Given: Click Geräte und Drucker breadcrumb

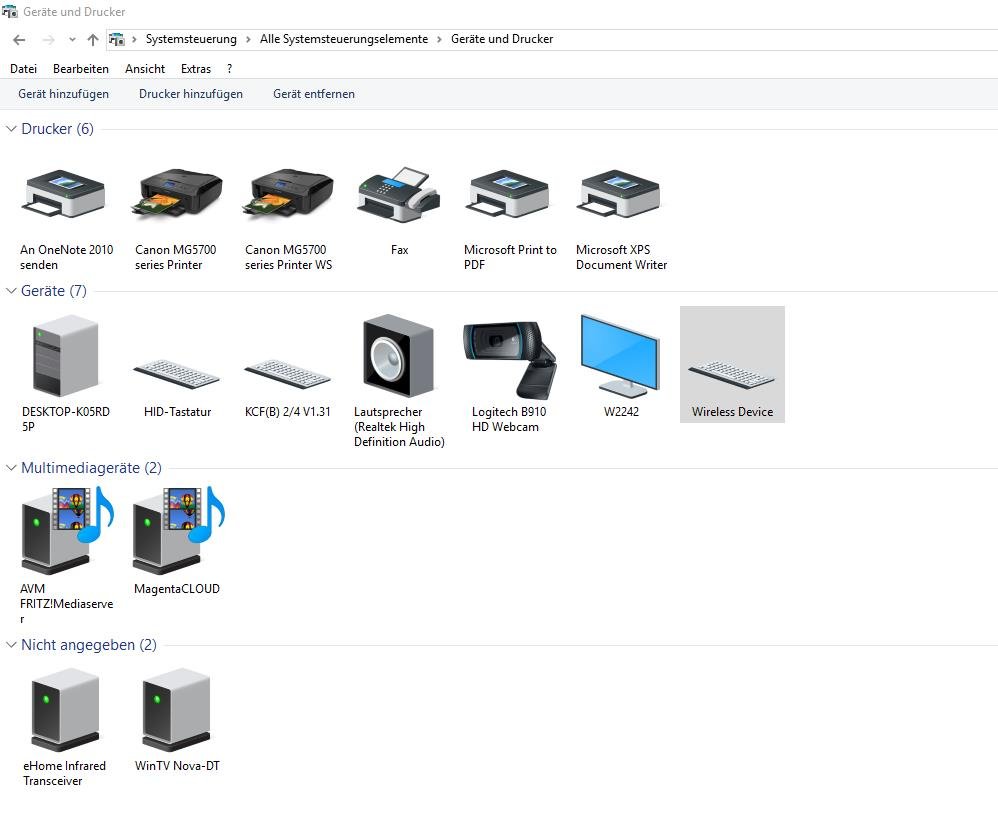Looking at the screenshot, I should click(502, 39).
